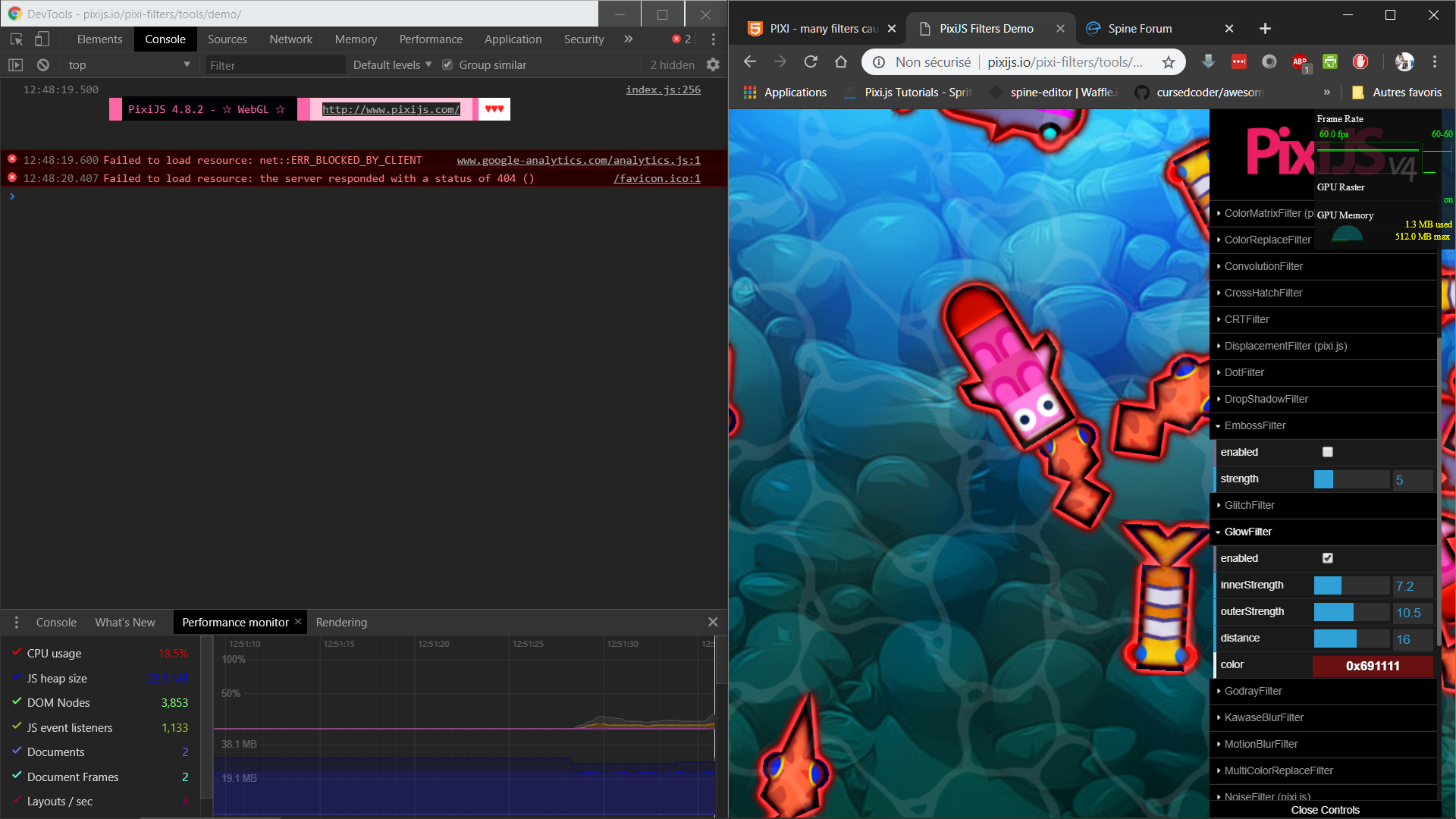Screen dimensions: 1456x819
Task: Open the Network tab
Action: click(290, 39)
